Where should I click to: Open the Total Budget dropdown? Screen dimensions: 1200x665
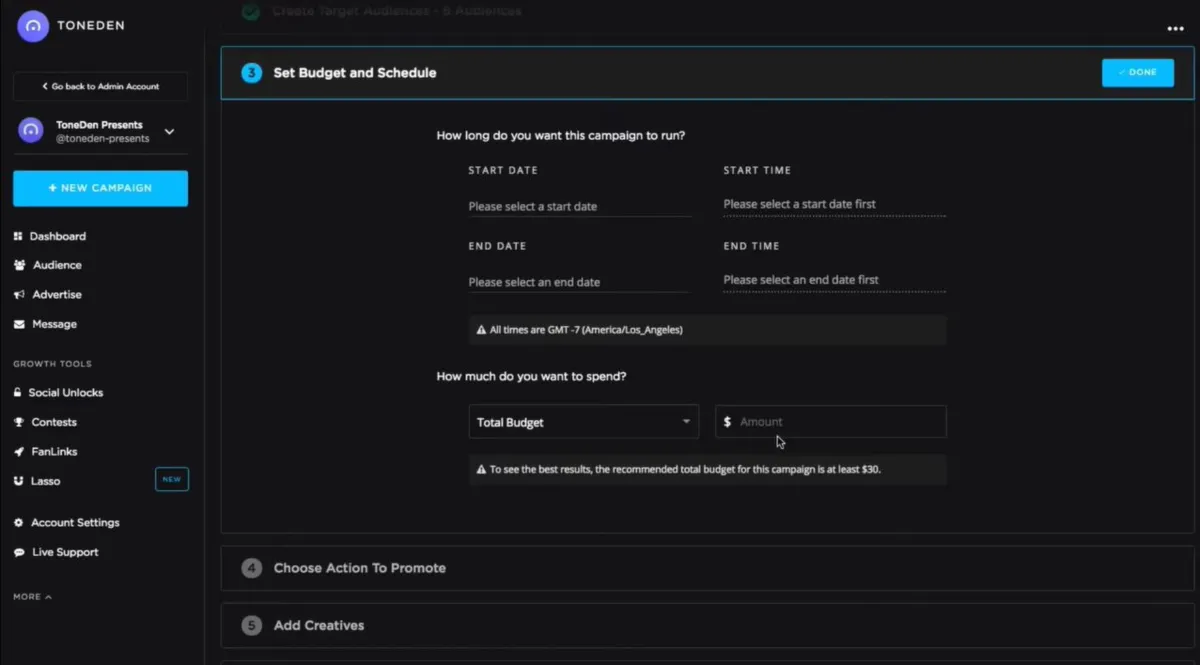pos(583,422)
